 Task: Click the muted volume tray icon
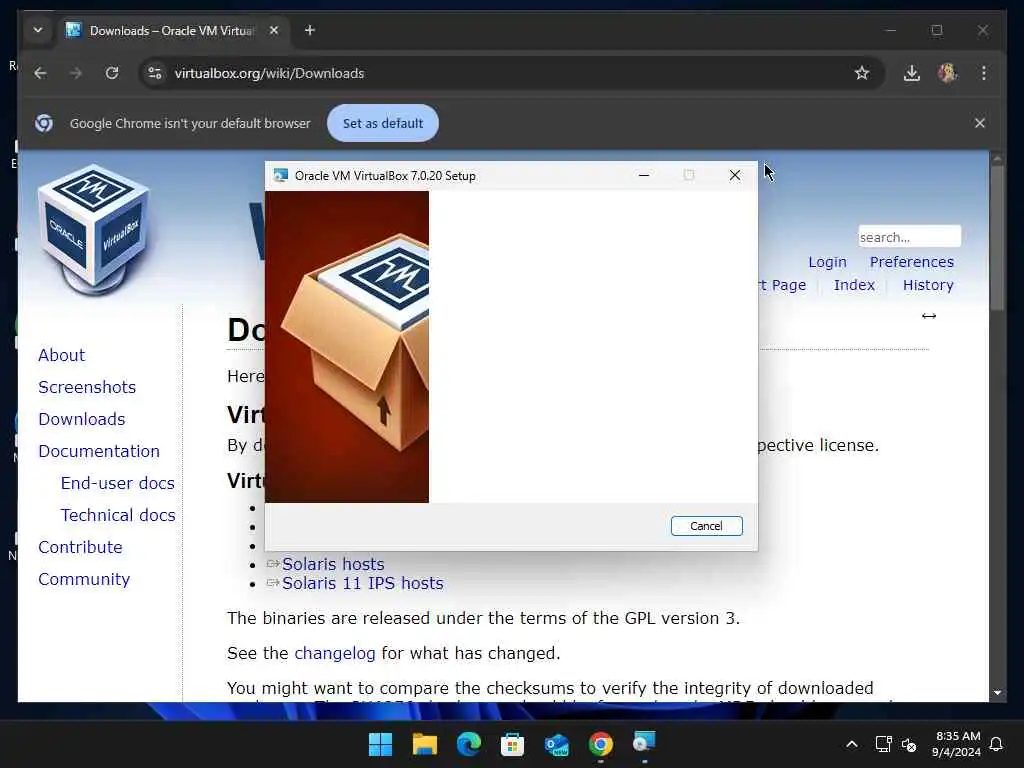[x=908, y=744]
